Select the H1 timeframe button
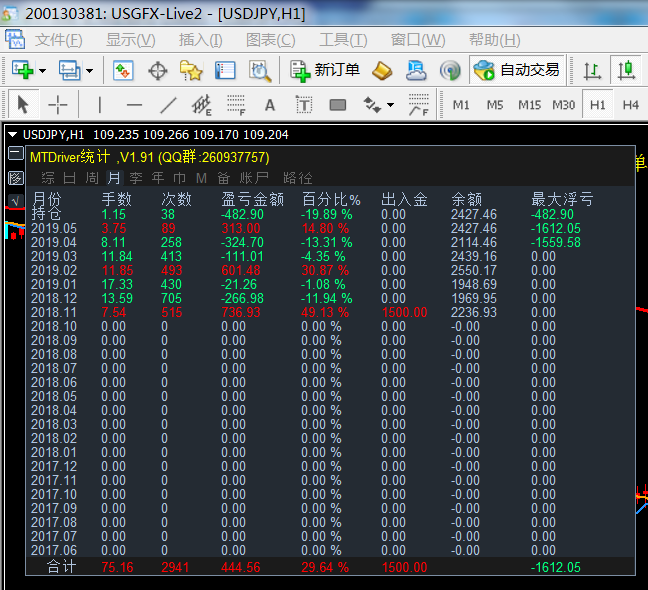The width and height of the screenshot is (648, 590). (x=598, y=105)
